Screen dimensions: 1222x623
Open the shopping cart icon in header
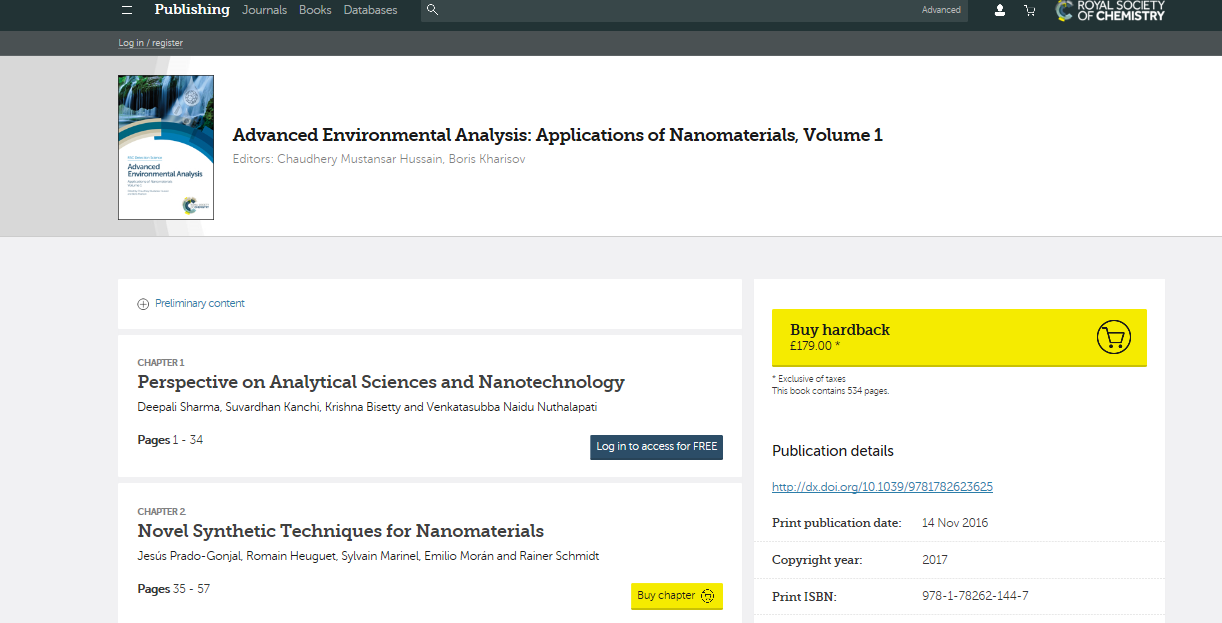[x=1029, y=10]
